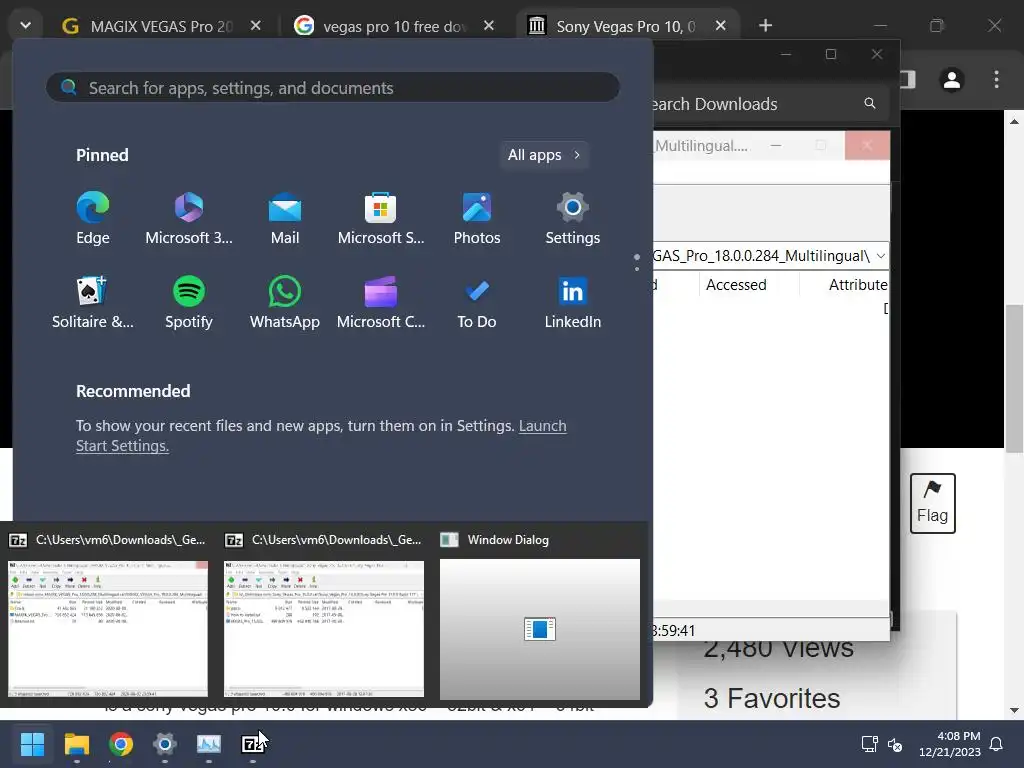
Task: Close the Sony Vegas Pro 10 tab
Action: coord(720,25)
